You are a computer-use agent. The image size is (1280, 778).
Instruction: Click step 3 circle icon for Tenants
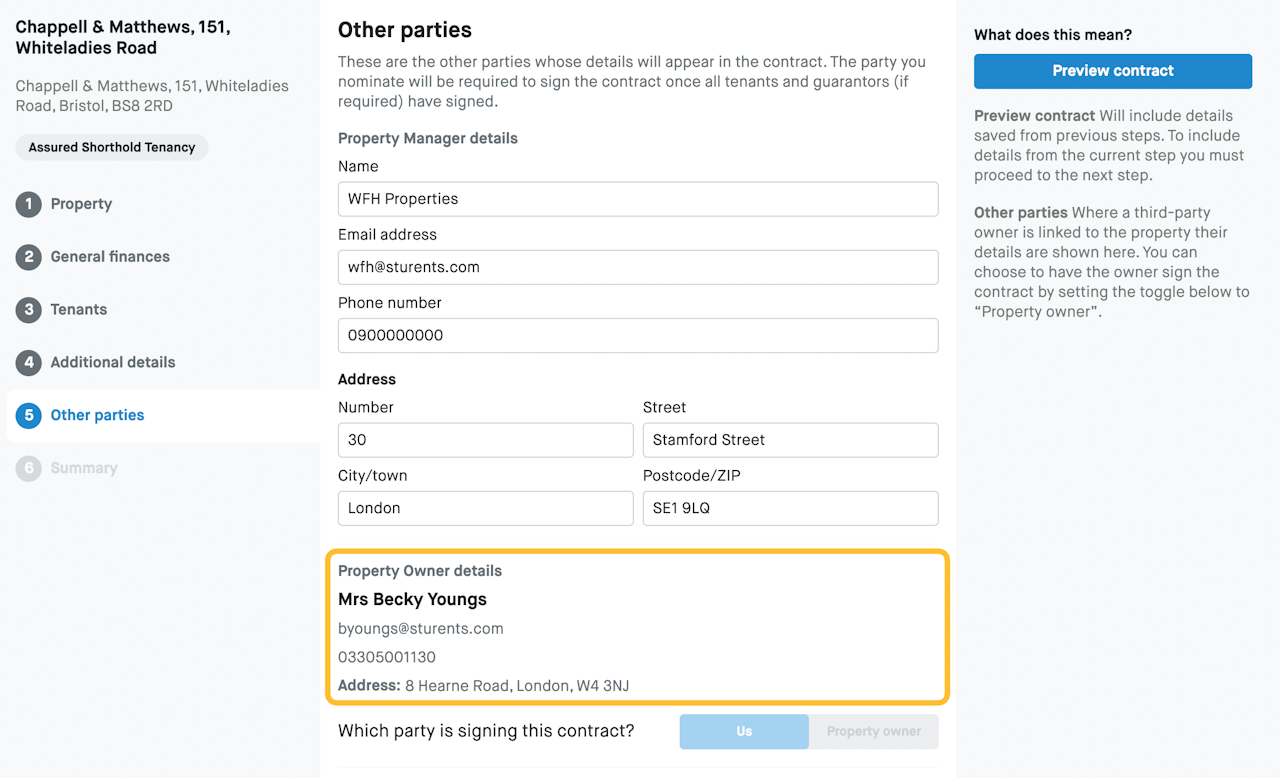28,310
